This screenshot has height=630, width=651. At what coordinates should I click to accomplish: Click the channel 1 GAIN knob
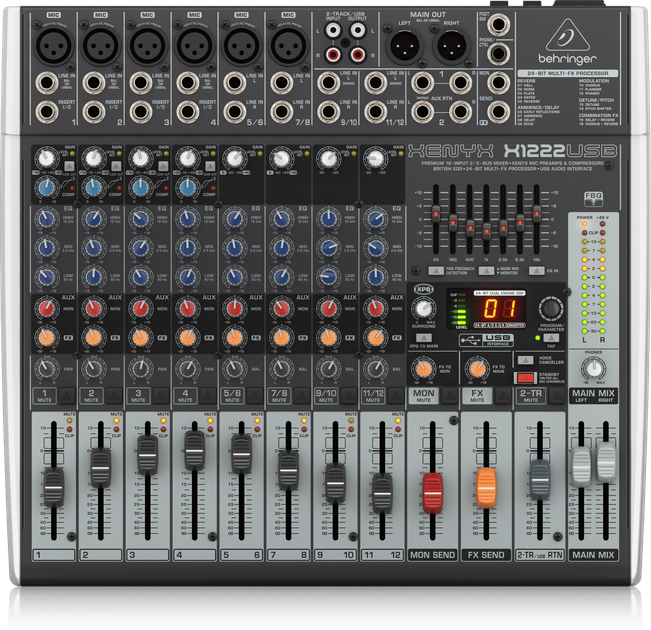(46, 158)
